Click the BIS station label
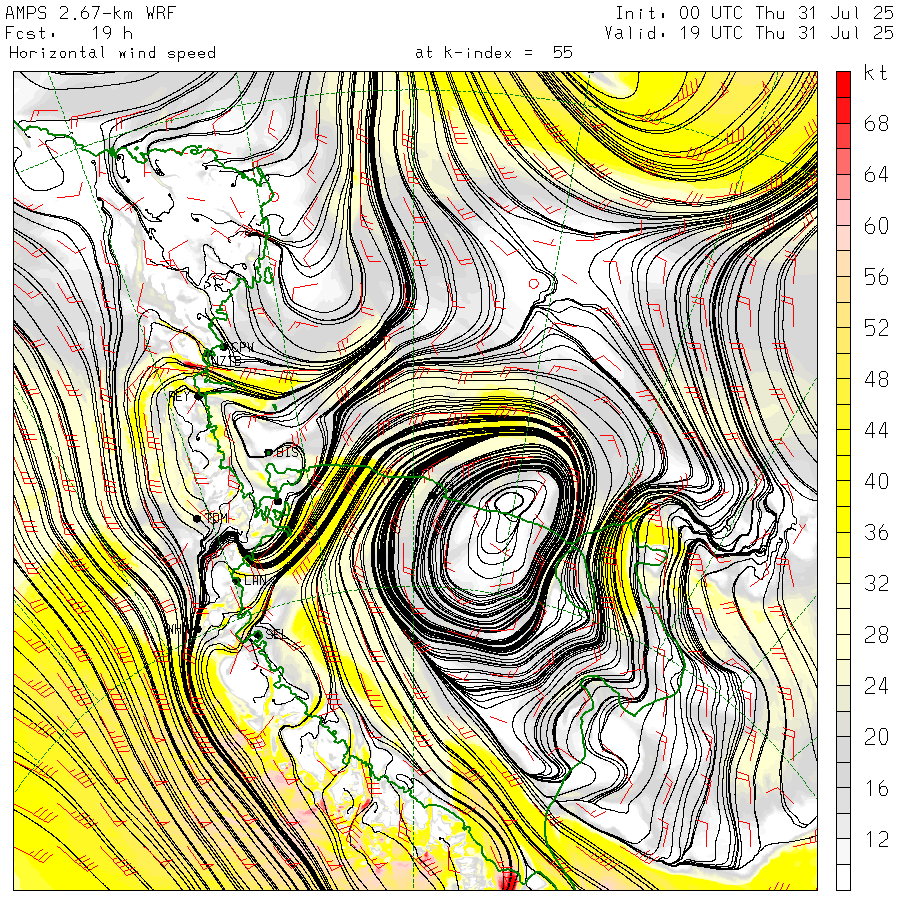 point(288,452)
